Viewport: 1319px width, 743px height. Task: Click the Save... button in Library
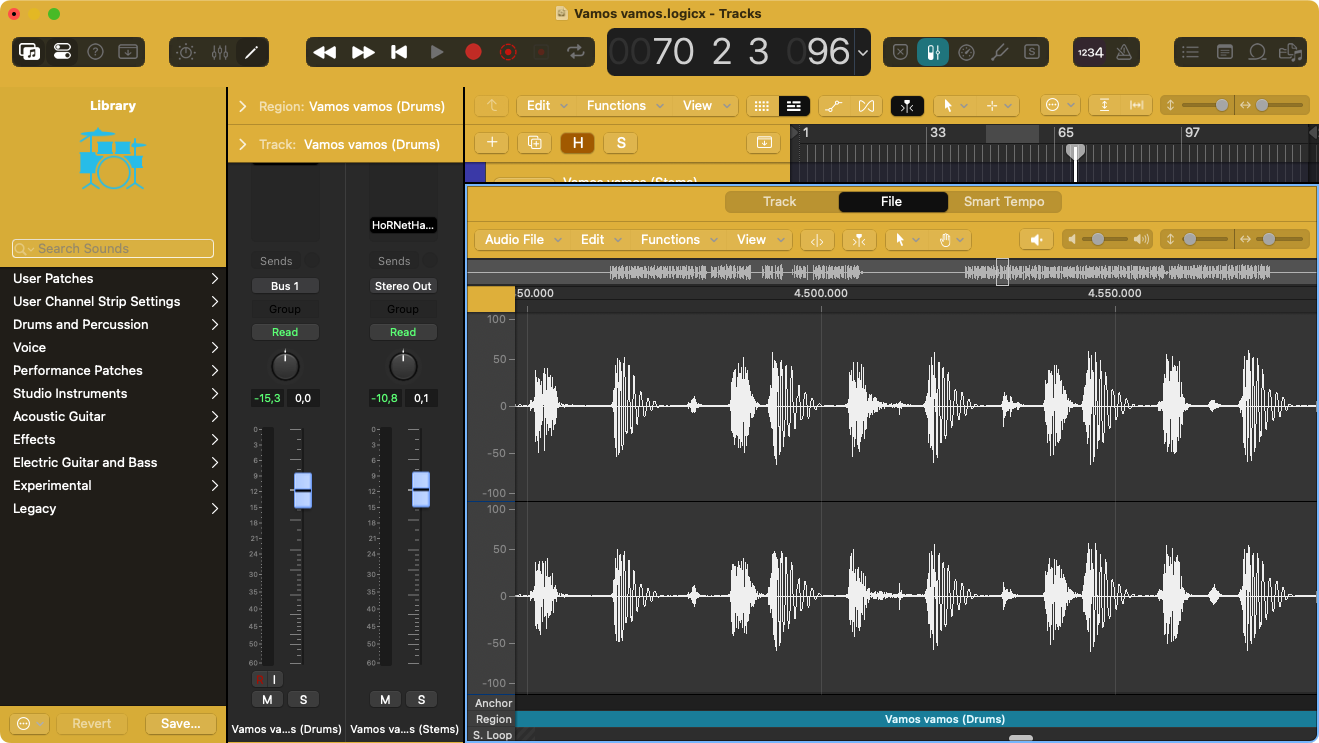click(180, 723)
